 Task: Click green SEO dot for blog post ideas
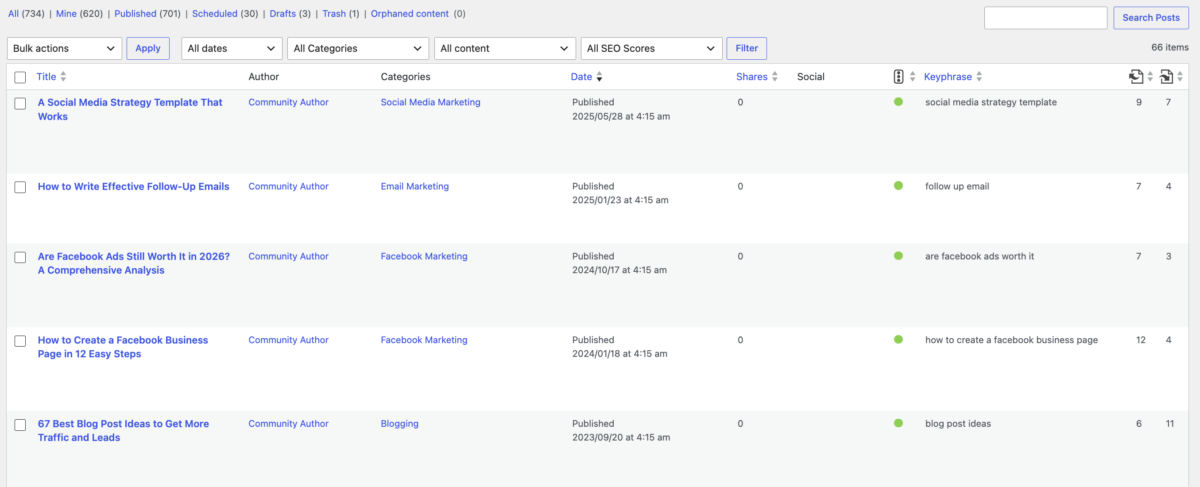coord(898,424)
